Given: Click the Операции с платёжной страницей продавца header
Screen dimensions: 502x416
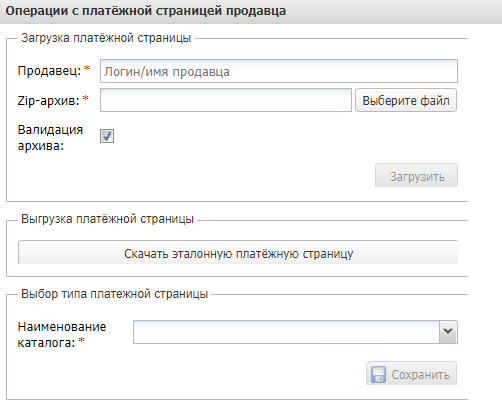Looking at the screenshot, I should click(x=146, y=11).
